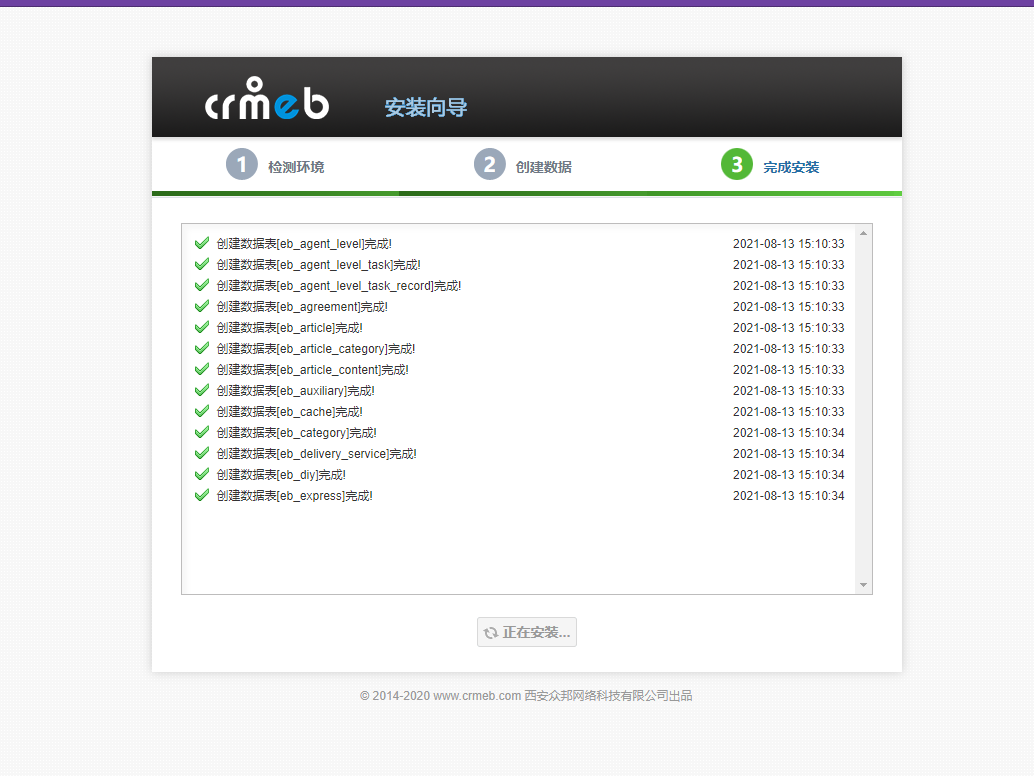Click scroll down arrow of log box

[x=863, y=585]
